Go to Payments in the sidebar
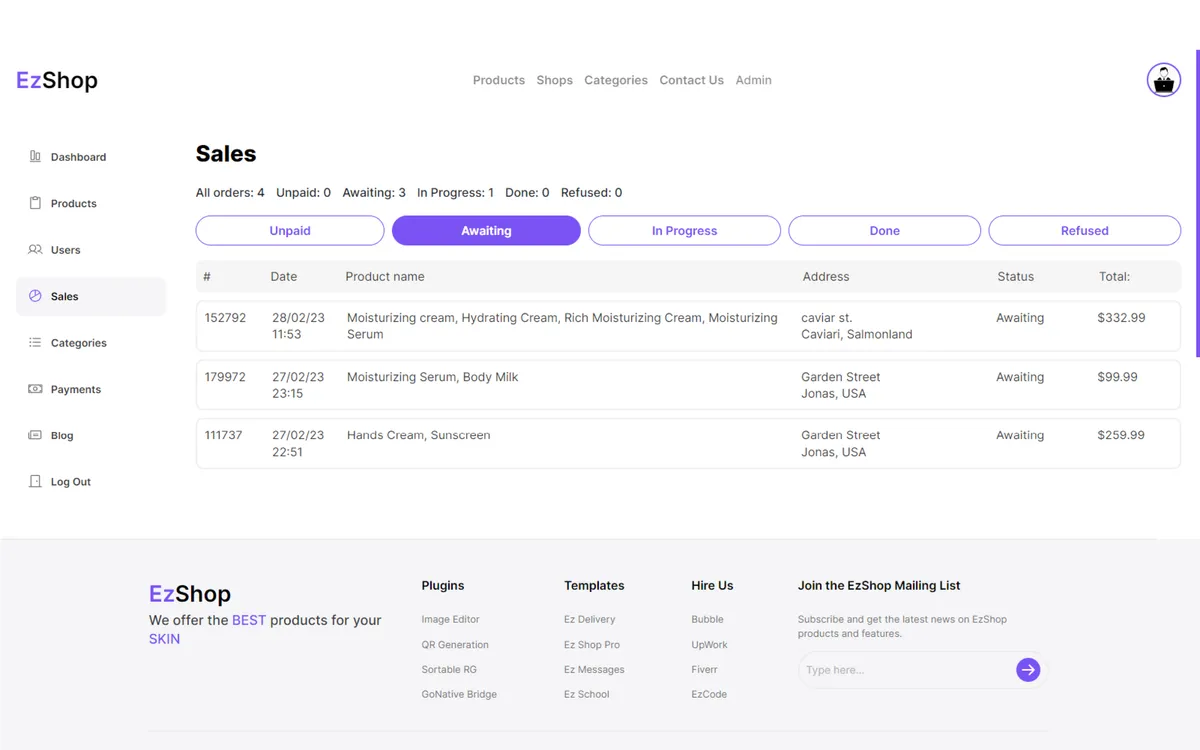This screenshot has height=750, width=1200. pyautogui.click(x=91, y=389)
